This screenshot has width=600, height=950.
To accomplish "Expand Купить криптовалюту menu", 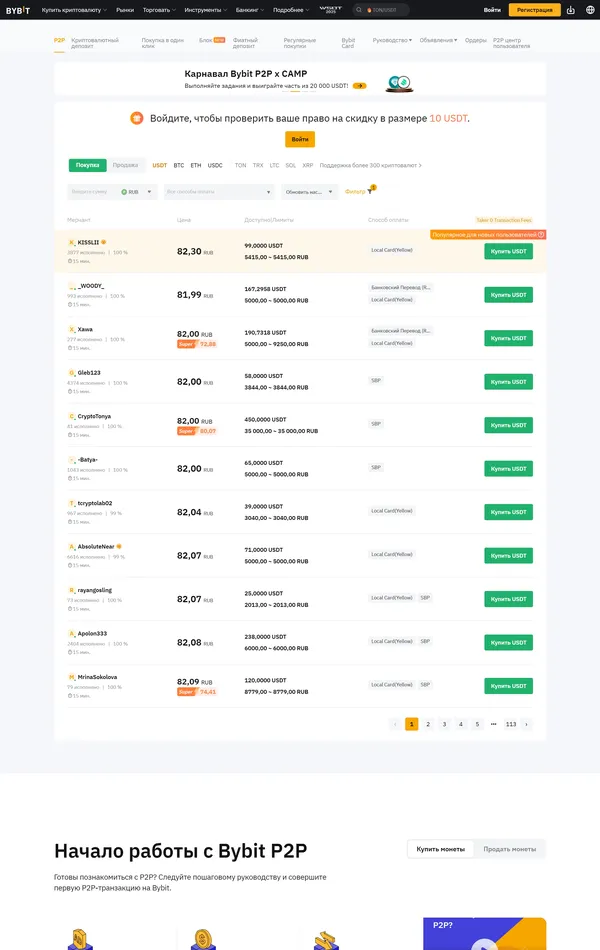I will [74, 10].
